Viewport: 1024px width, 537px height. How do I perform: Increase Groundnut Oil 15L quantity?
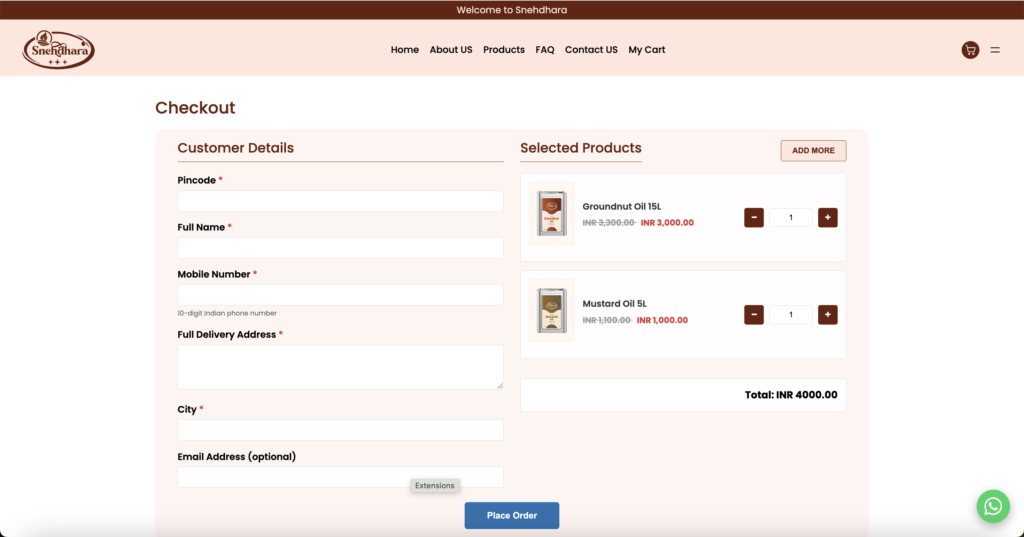coord(827,218)
